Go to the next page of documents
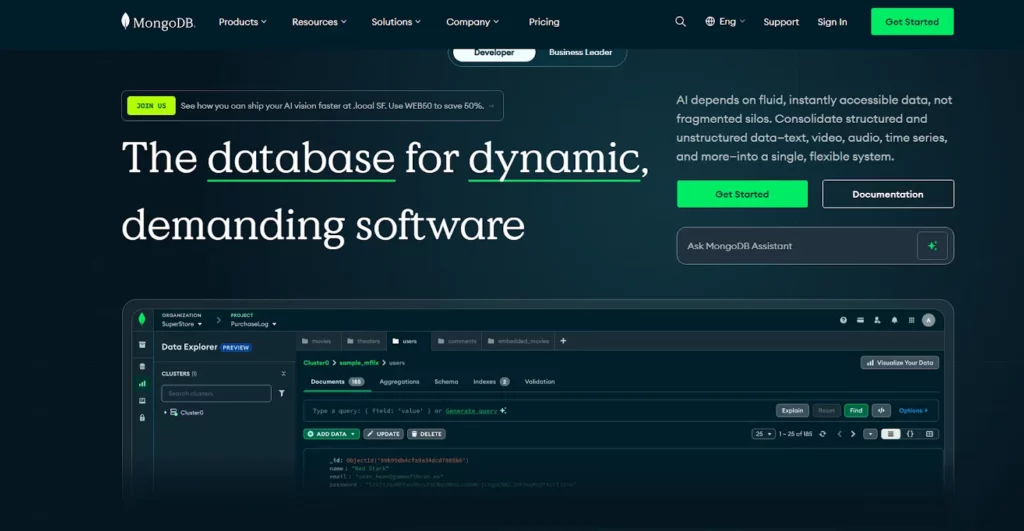The image size is (1024, 531). [x=853, y=434]
